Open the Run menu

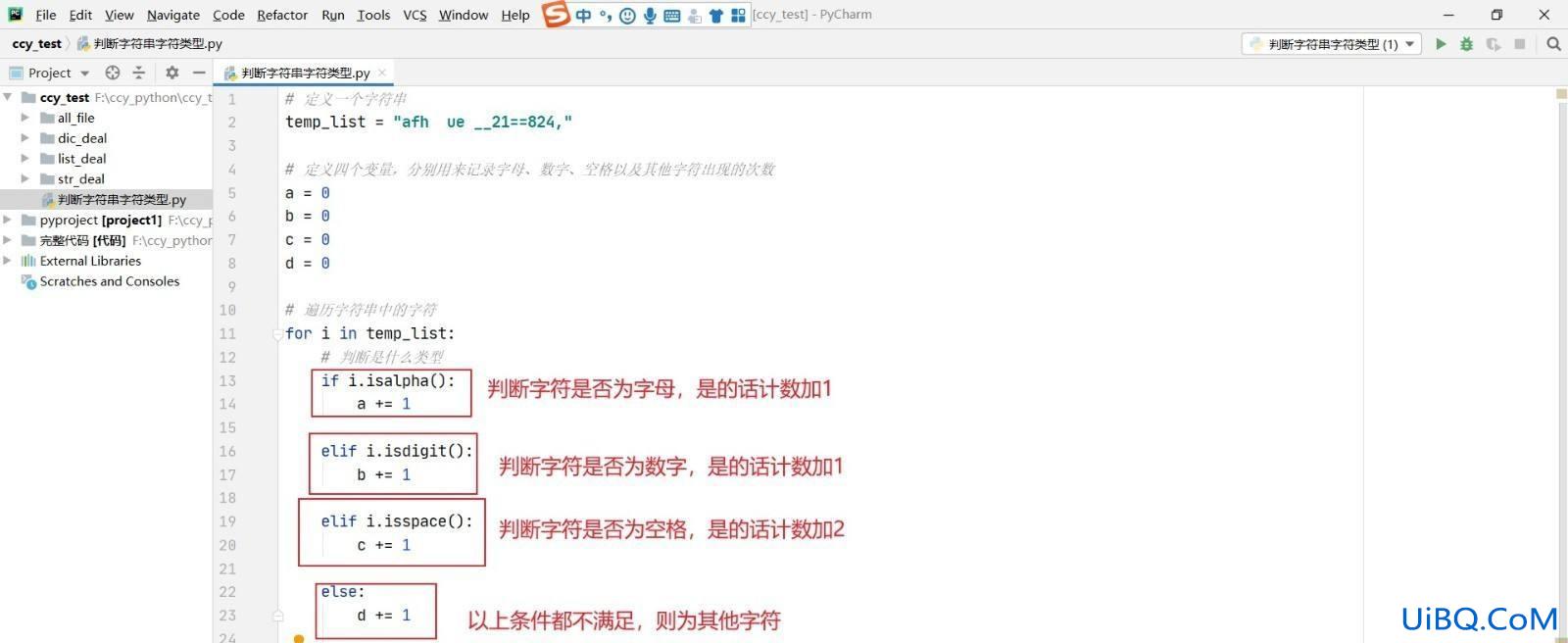pos(333,15)
